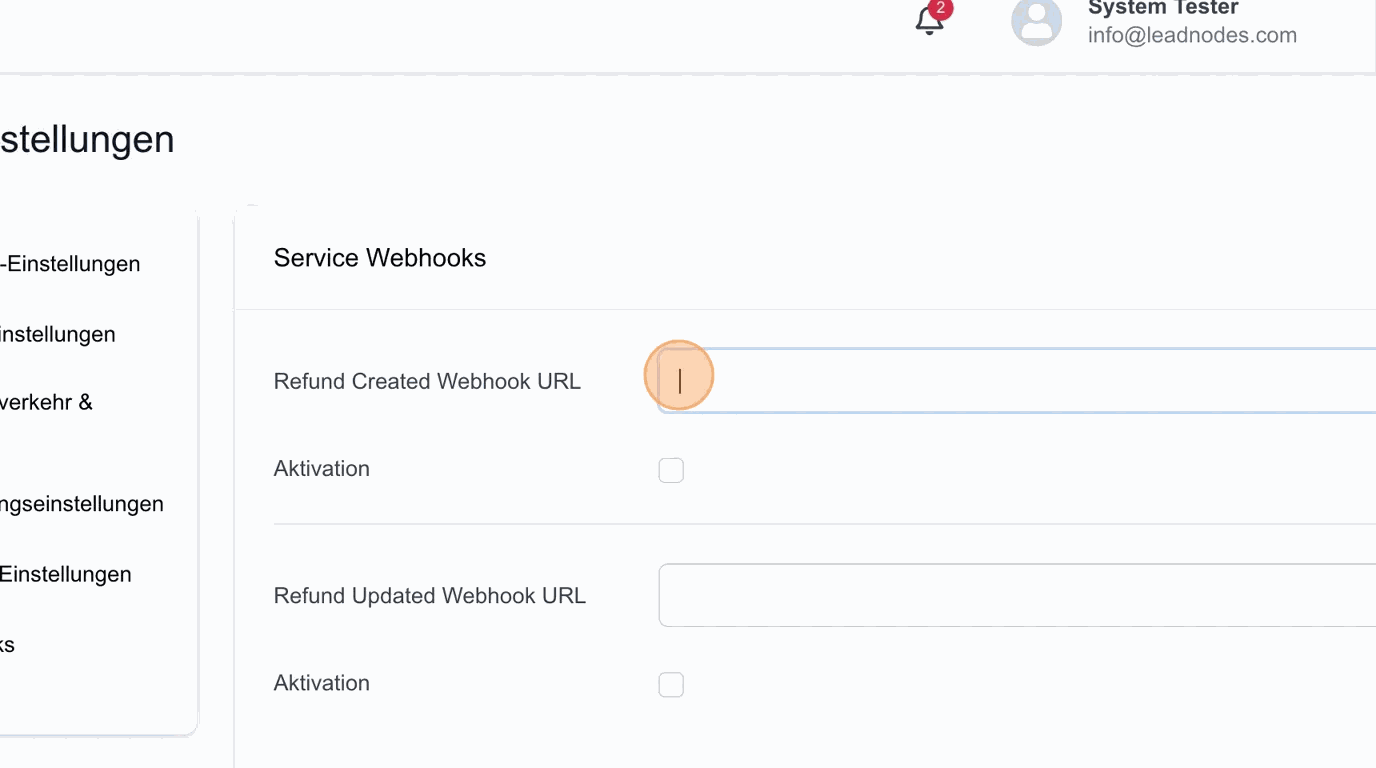Click the Aktivation label below Refund Created
Screen dimensions: 1376x768
pos(322,469)
